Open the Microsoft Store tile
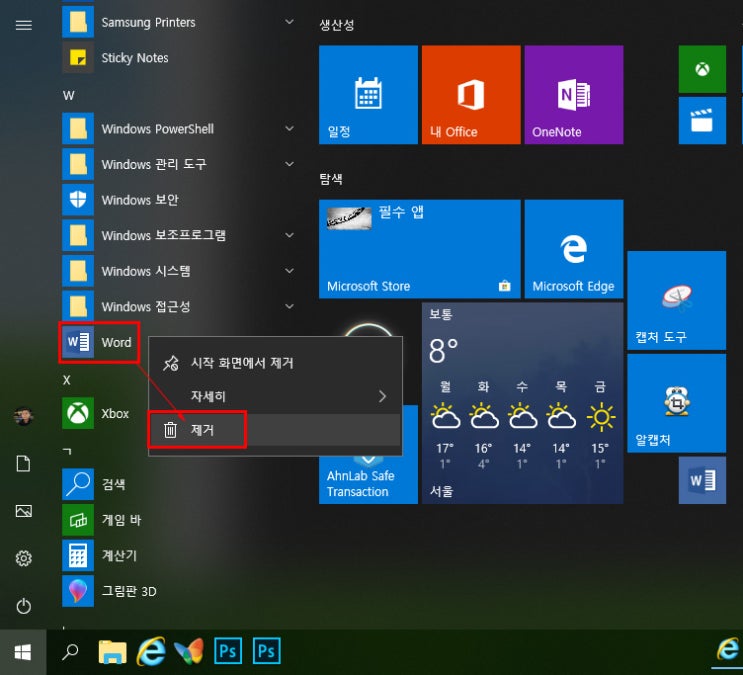The width and height of the screenshot is (743, 675). coord(419,249)
